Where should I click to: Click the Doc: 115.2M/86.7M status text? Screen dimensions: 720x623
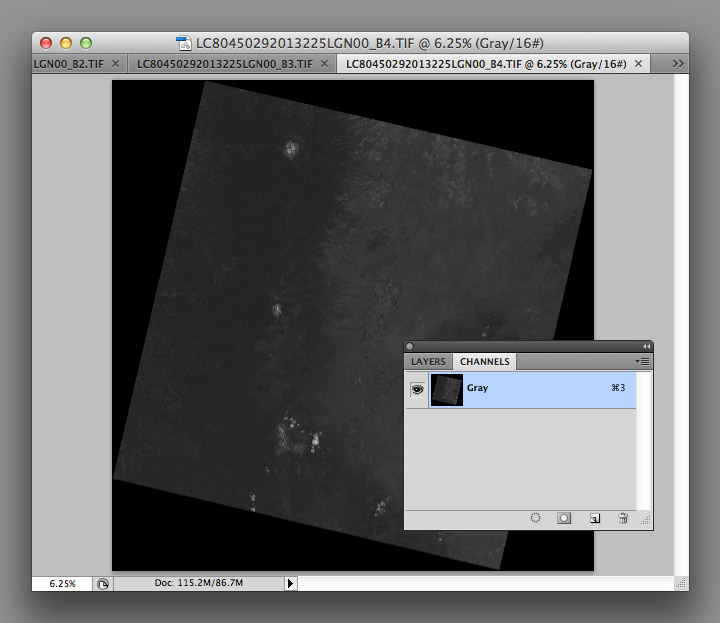click(198, 583)
